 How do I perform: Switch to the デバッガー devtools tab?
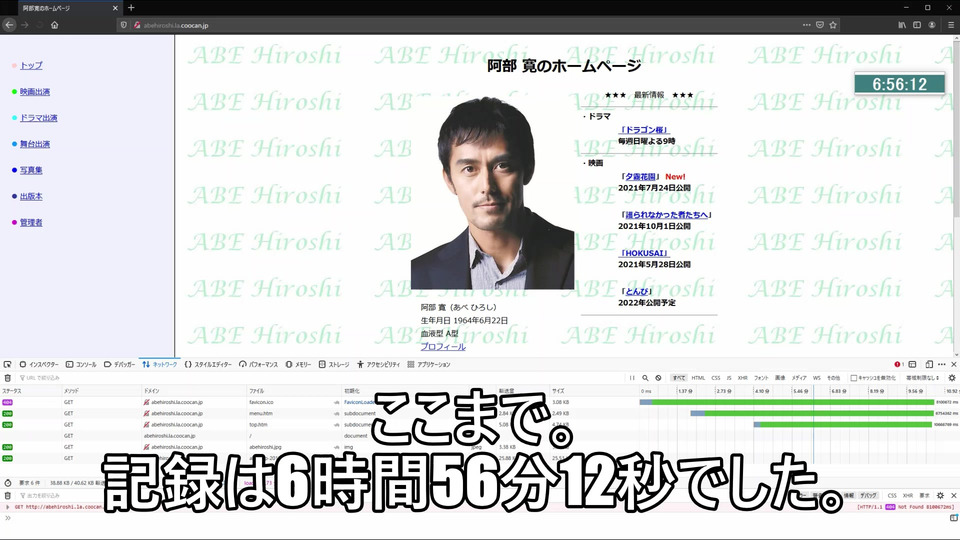[119, 364]
